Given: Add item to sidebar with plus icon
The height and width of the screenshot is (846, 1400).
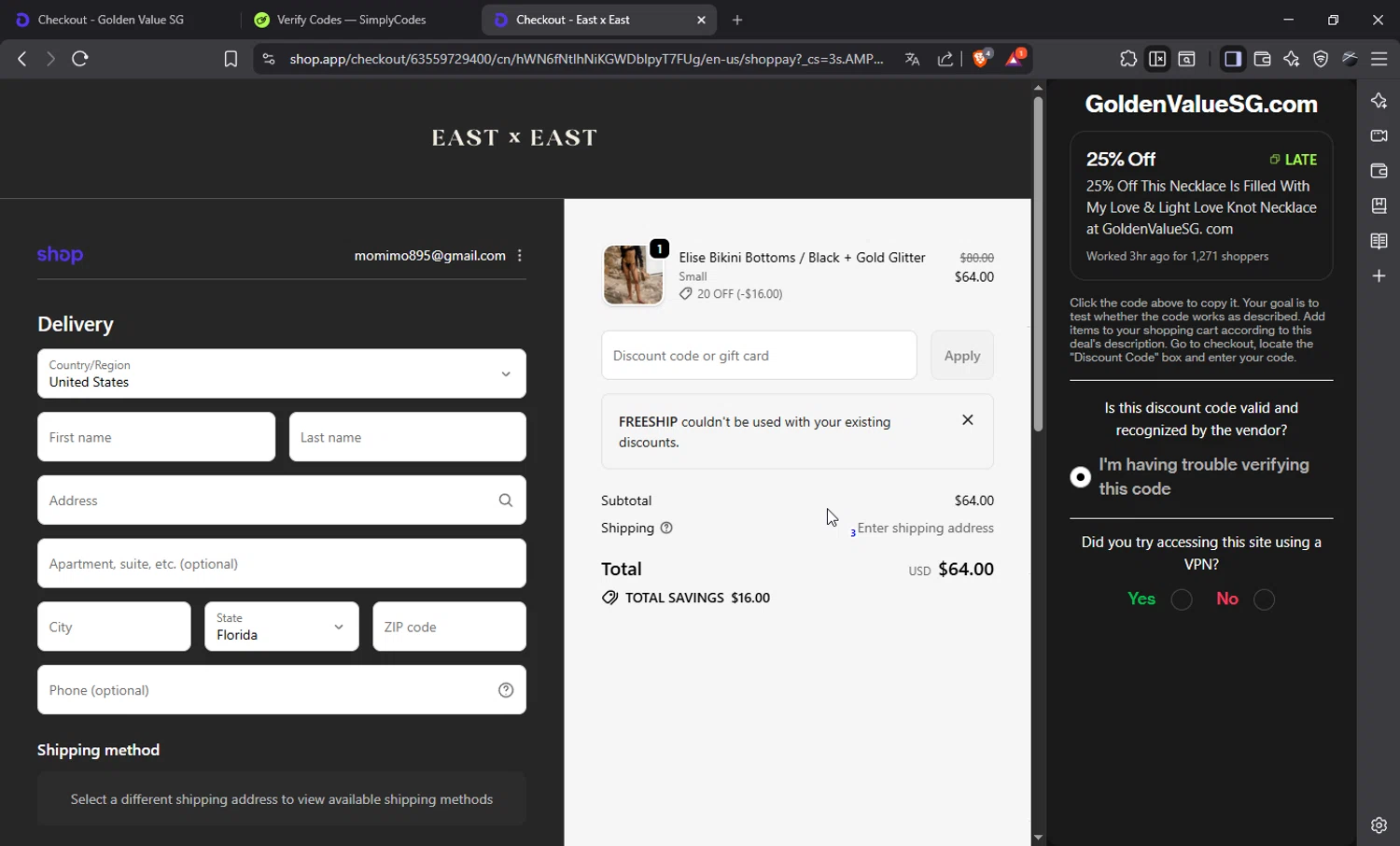Looking at the screenshot, I should tap(1379, 276).
